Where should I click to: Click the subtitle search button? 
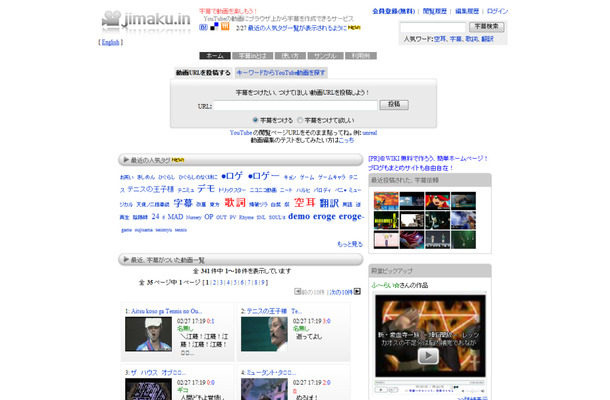point(486,26)
